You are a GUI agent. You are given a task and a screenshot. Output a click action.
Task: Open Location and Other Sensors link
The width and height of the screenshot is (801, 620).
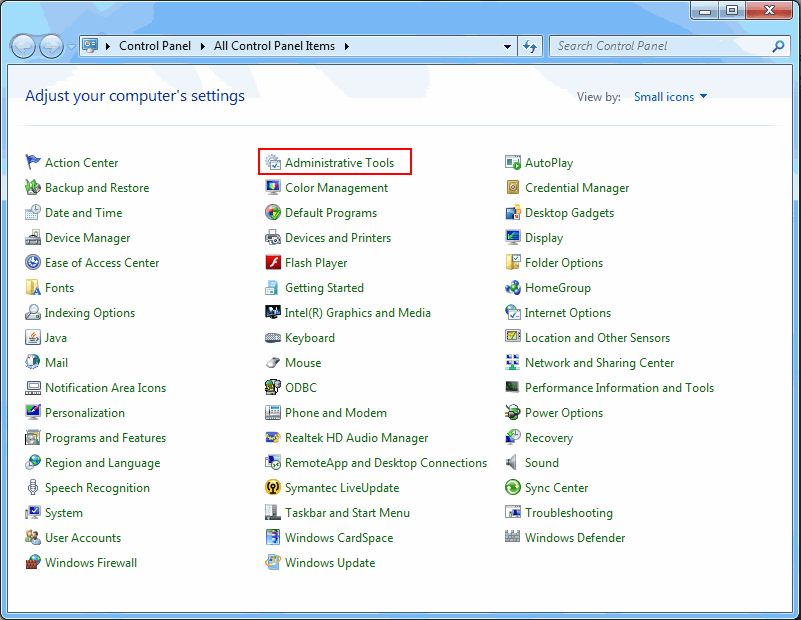tap(597, 338)
